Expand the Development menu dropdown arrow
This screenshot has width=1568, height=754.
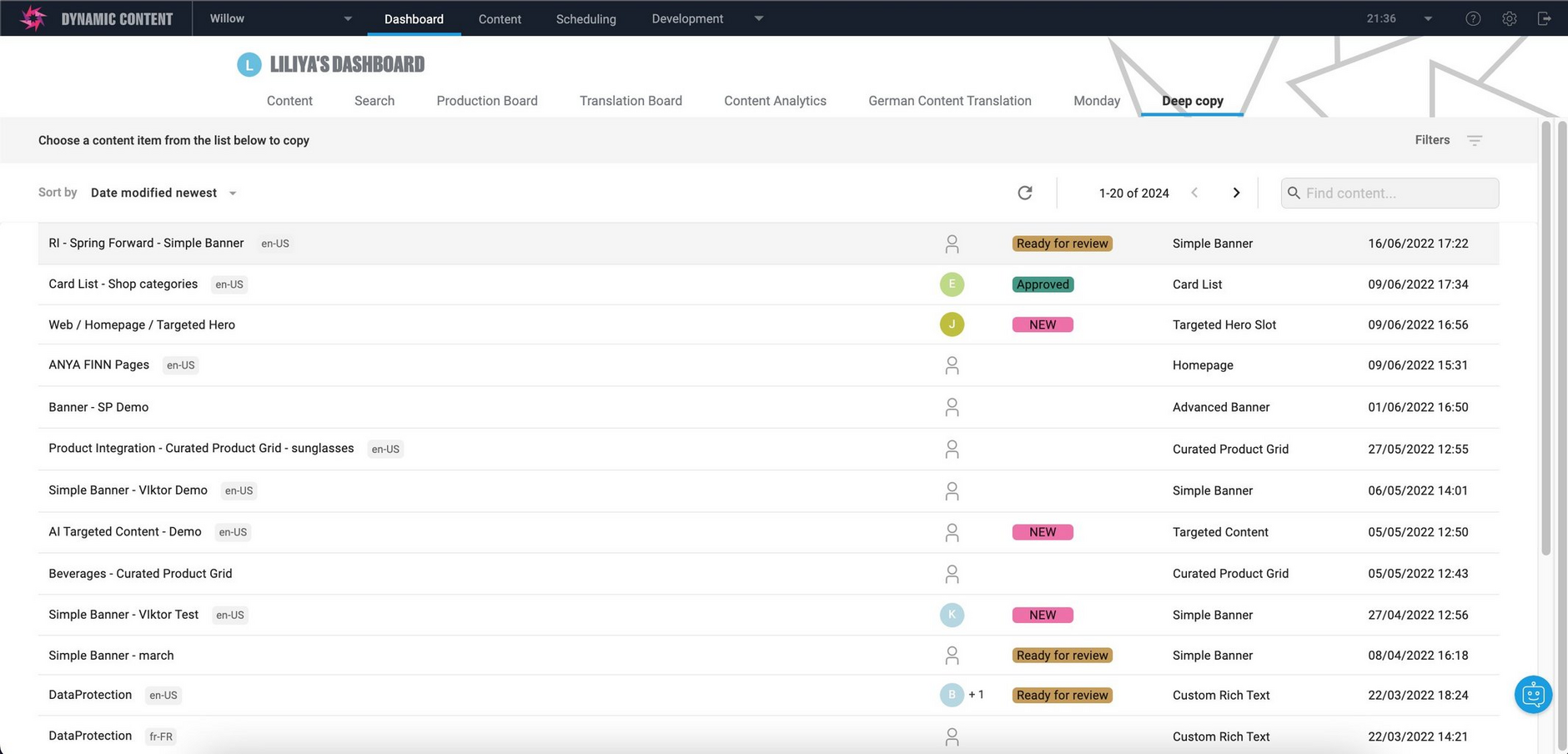pyautogui.click(x=758, y=18)
